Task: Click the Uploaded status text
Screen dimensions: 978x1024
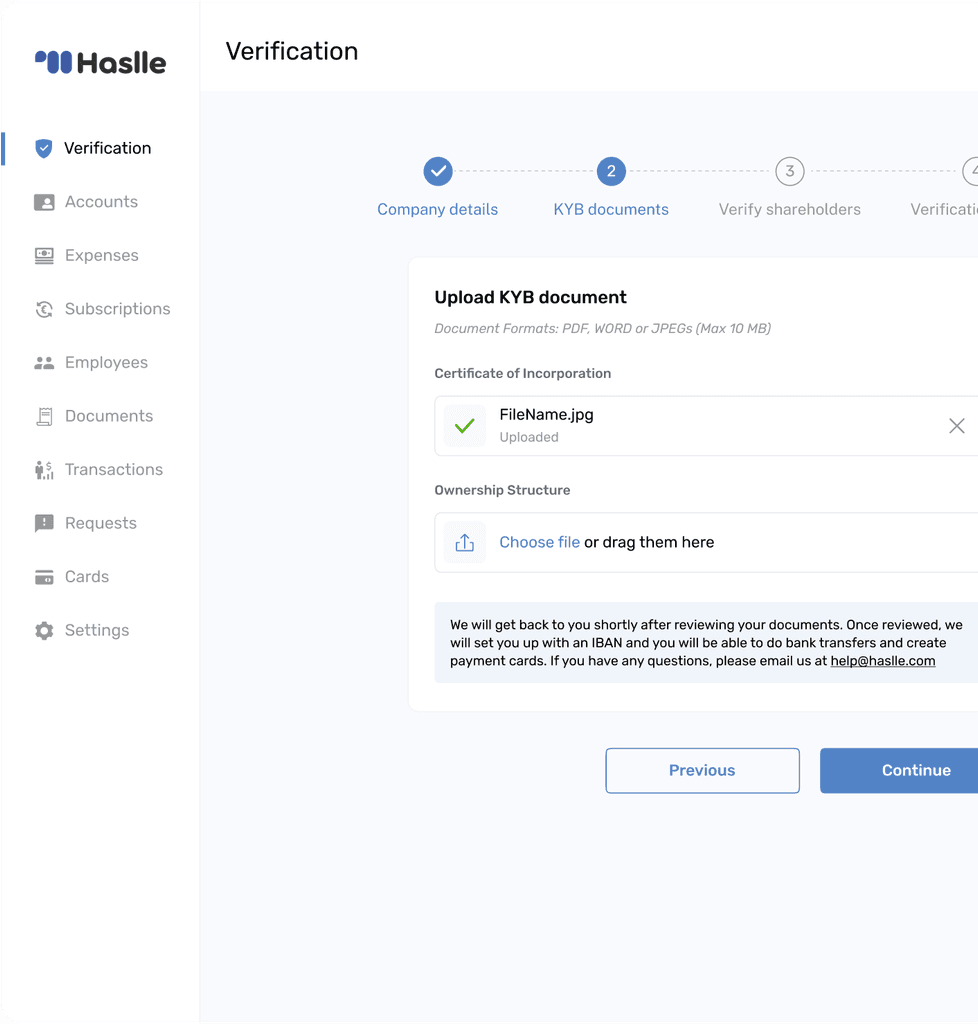Action: click(x=529, y=437)
